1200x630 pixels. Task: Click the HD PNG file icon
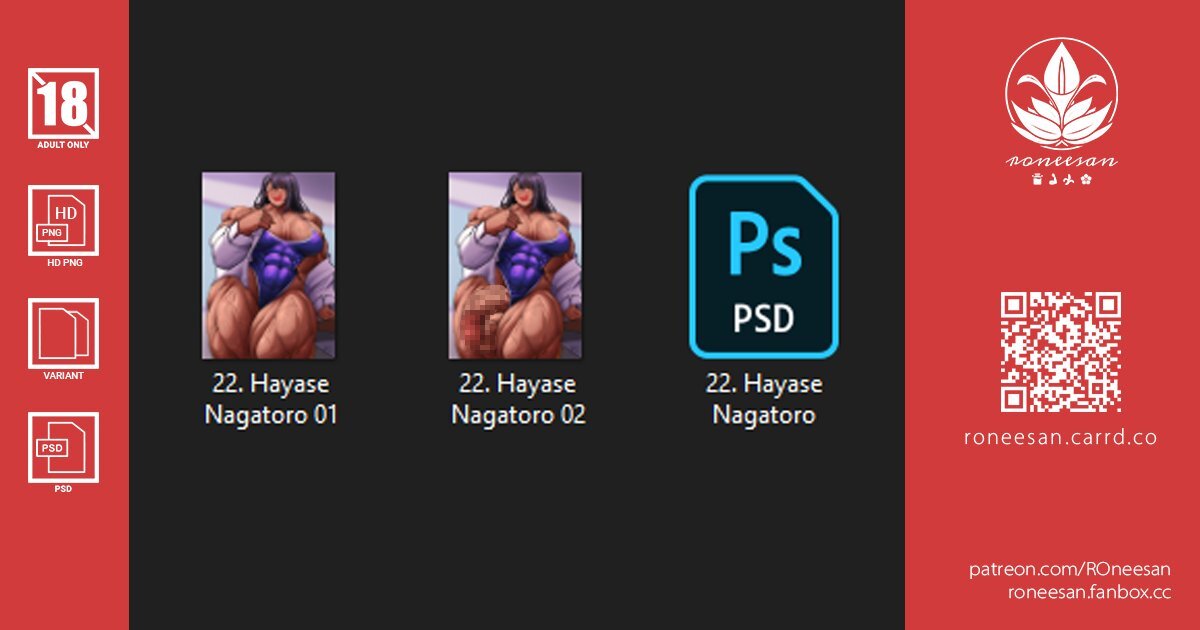[x=63, y=220]
